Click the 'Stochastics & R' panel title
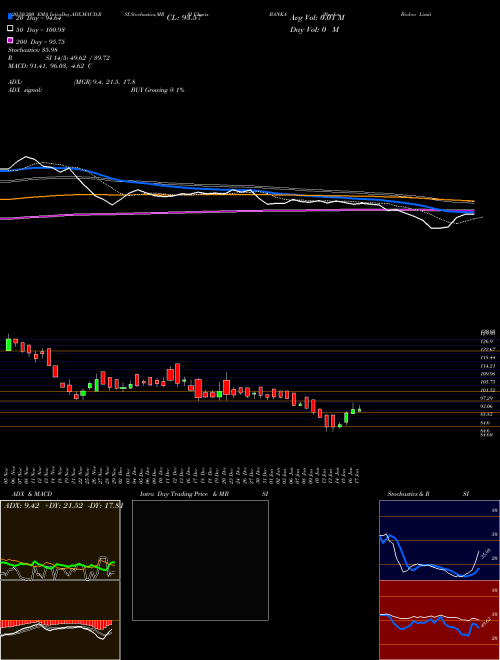Viewport: 500px width, 660px height. (408, 494)
